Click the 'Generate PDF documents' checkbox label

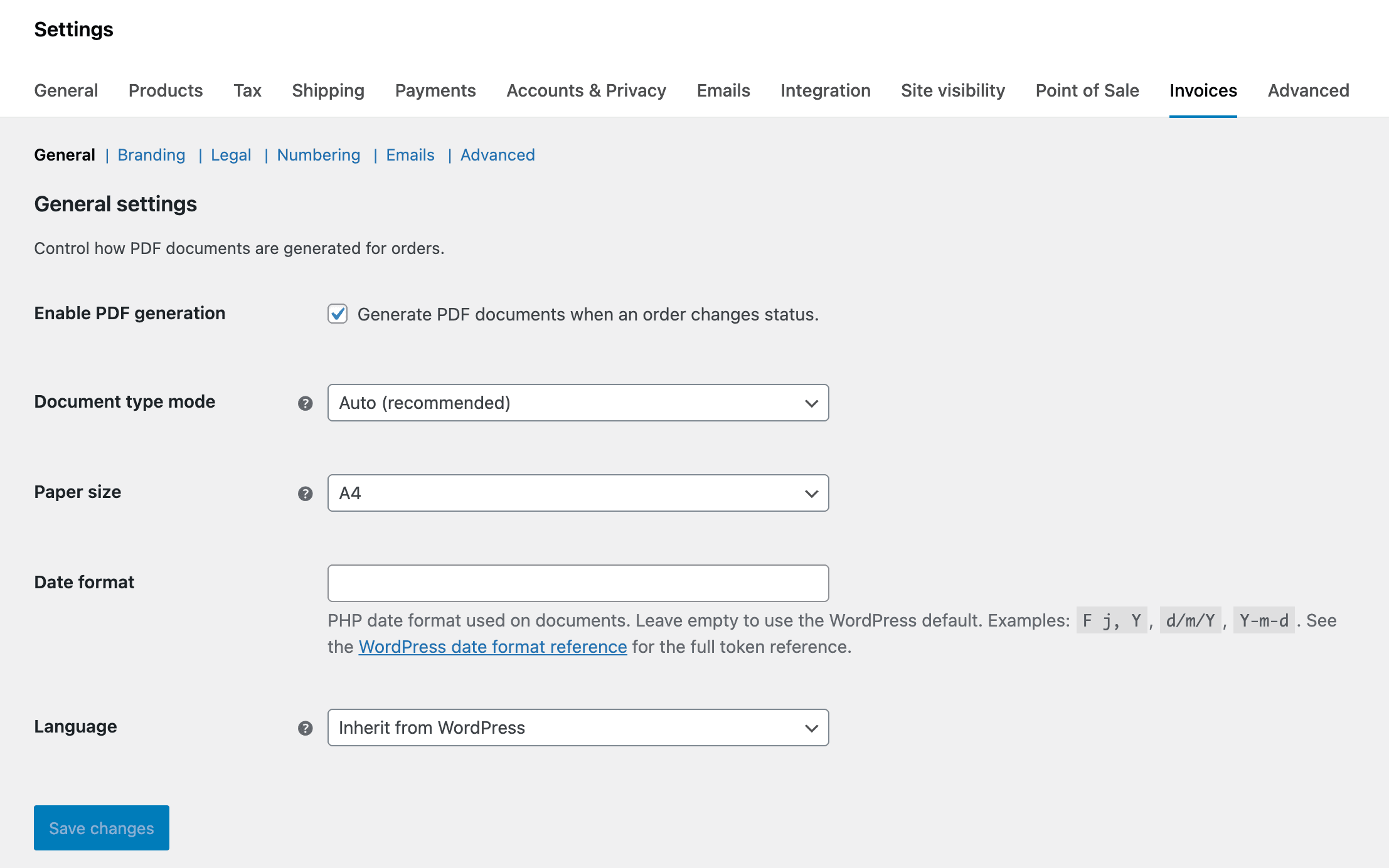[588, 314]
